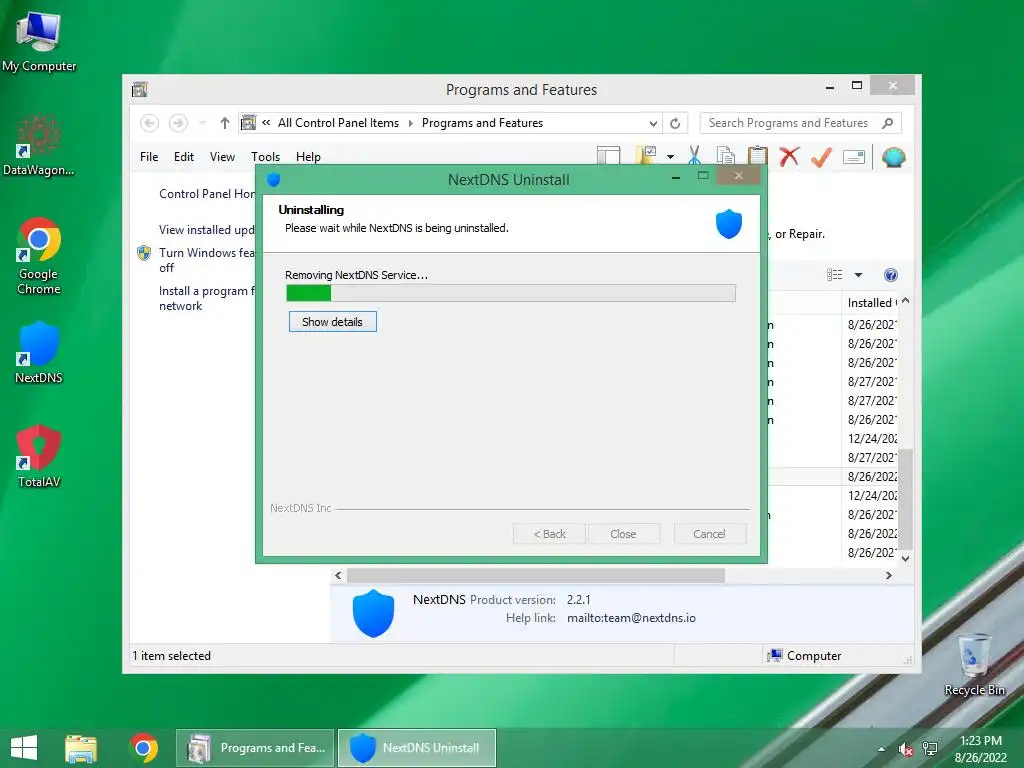The width and height of the screenshot is (1024, 768).
Task: Open Classic Shell settings shell icon
Action: pyautogui.click(x=893, y=157)
